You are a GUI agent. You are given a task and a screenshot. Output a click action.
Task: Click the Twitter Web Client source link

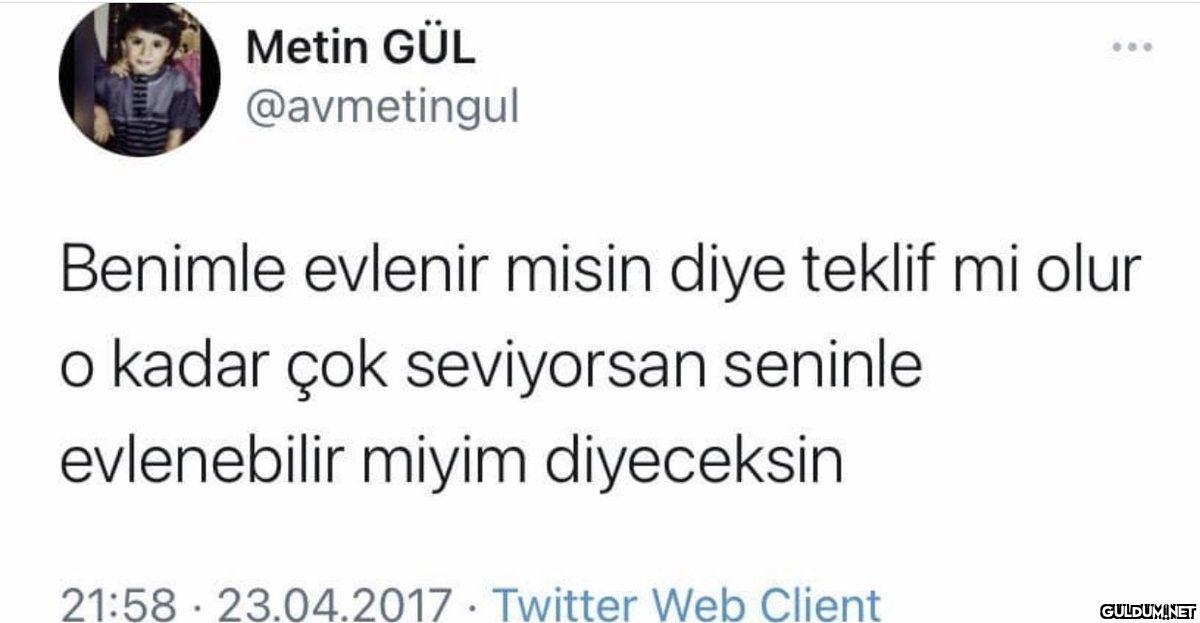click(x=689, y=606)
